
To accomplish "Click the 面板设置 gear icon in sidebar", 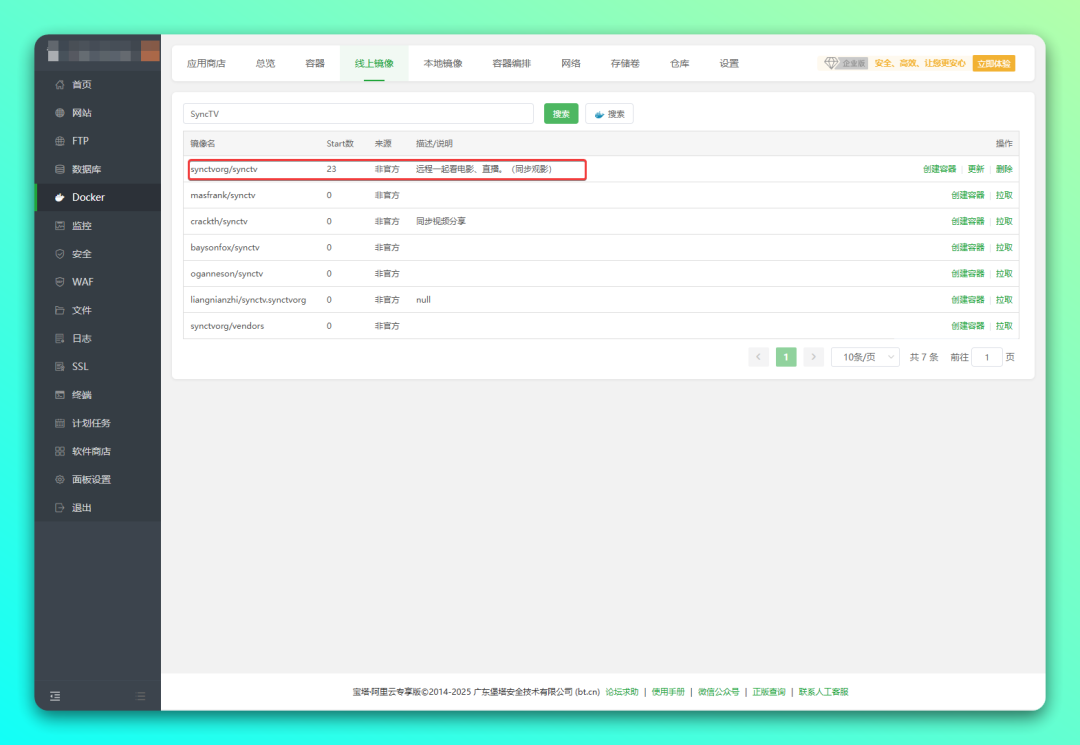I will [x=60, y=479].
